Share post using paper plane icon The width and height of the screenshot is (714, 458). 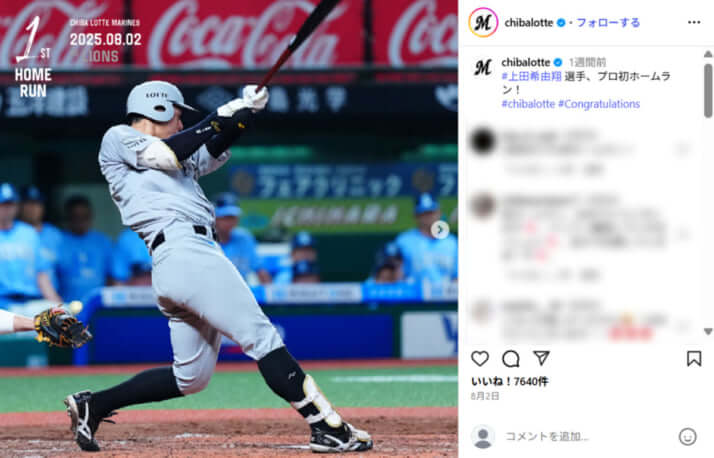[541, 358]
